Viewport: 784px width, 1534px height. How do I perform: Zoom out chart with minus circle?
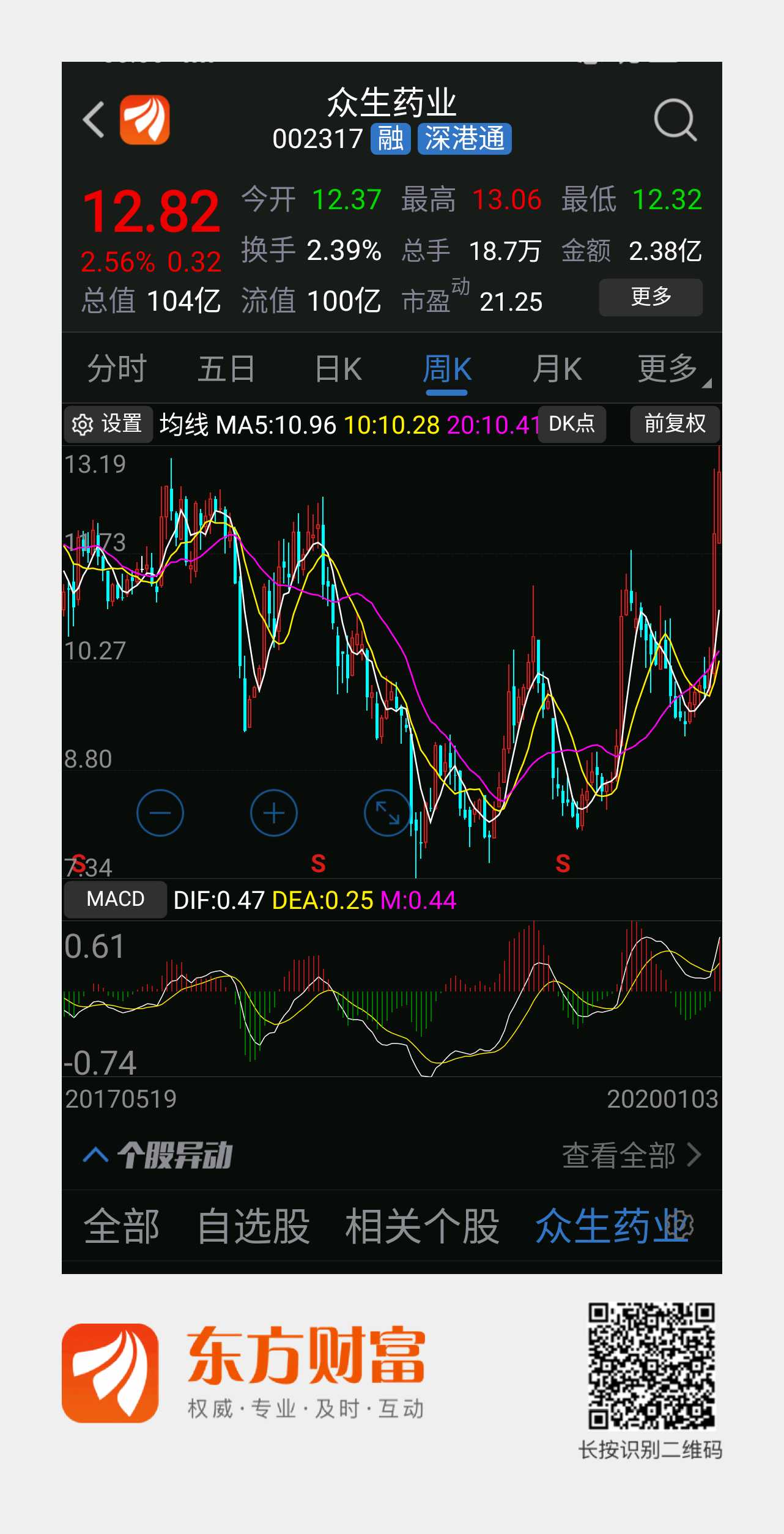160,813
